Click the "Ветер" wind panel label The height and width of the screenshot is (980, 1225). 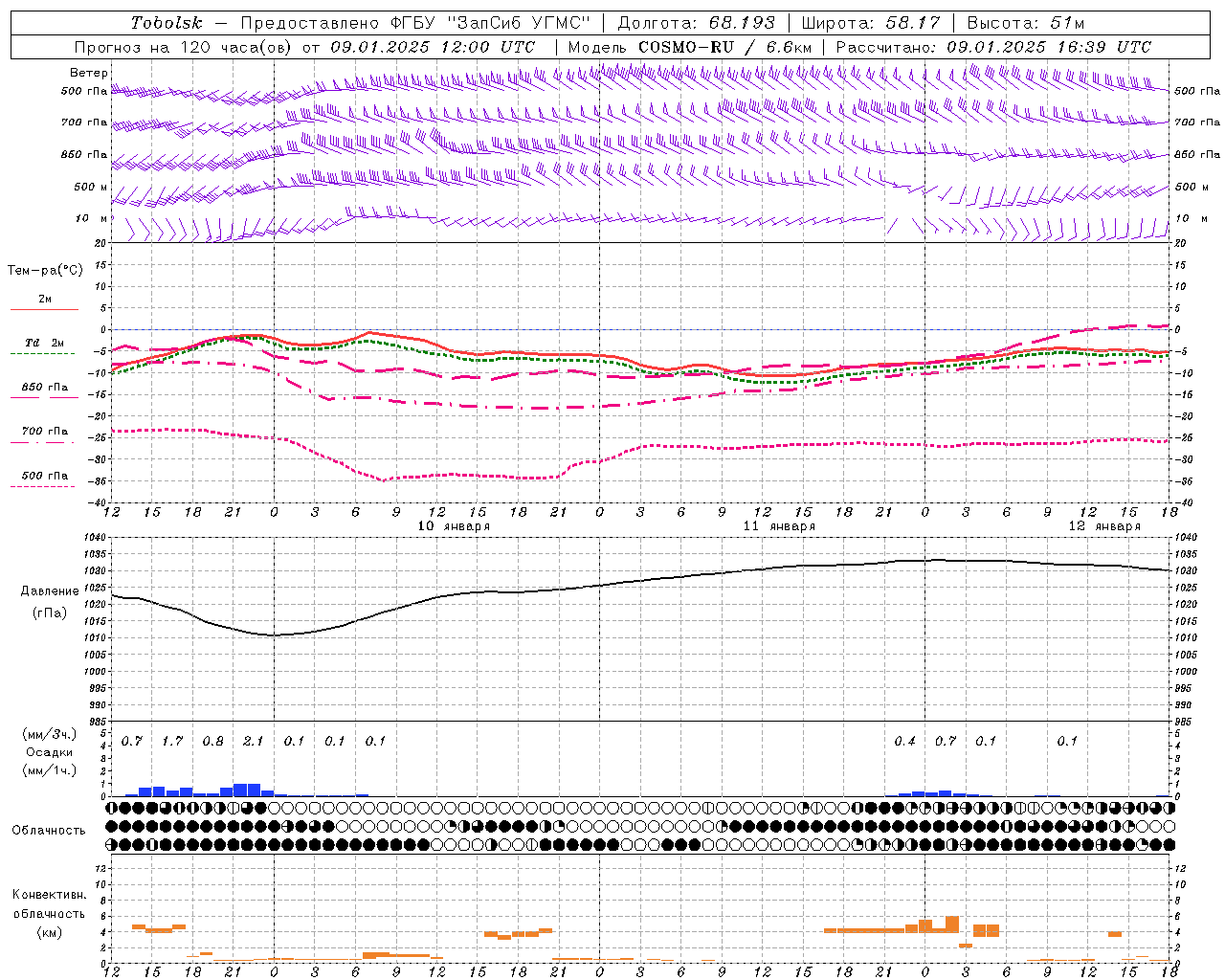click(89, 73)
